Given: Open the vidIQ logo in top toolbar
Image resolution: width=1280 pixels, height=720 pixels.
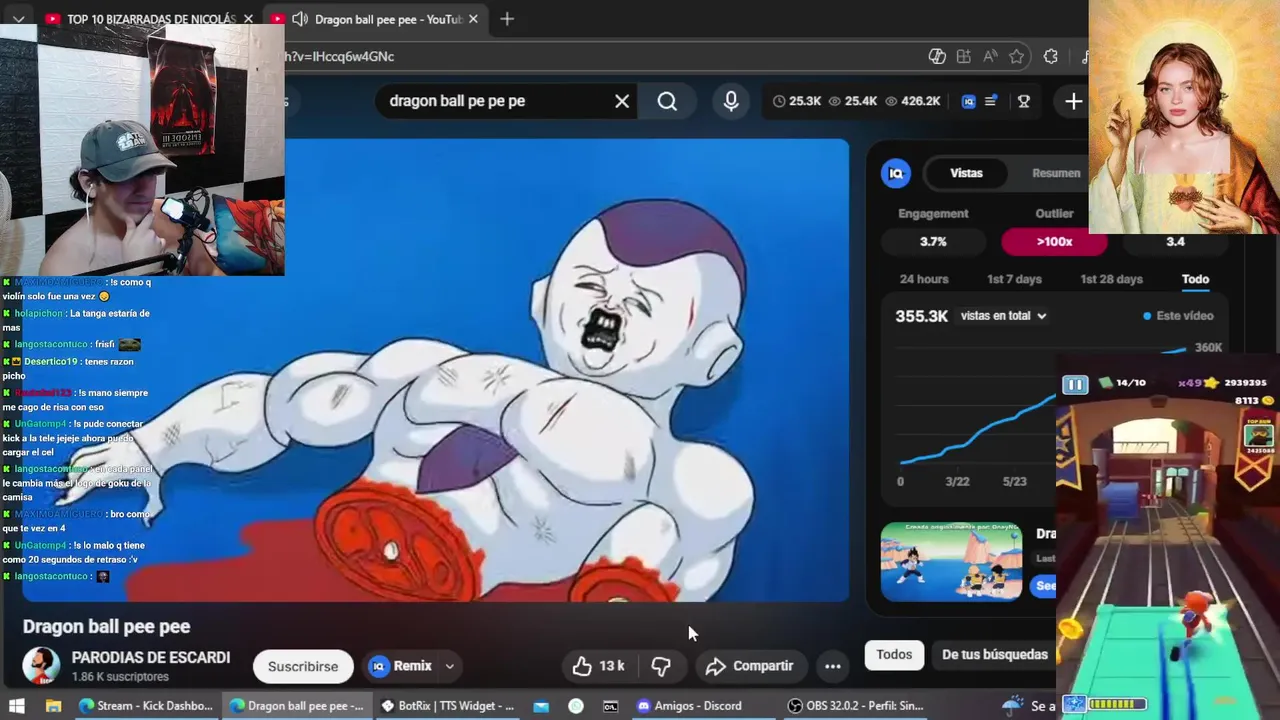Looking at the screenshot, I should (x=968, y=101).
